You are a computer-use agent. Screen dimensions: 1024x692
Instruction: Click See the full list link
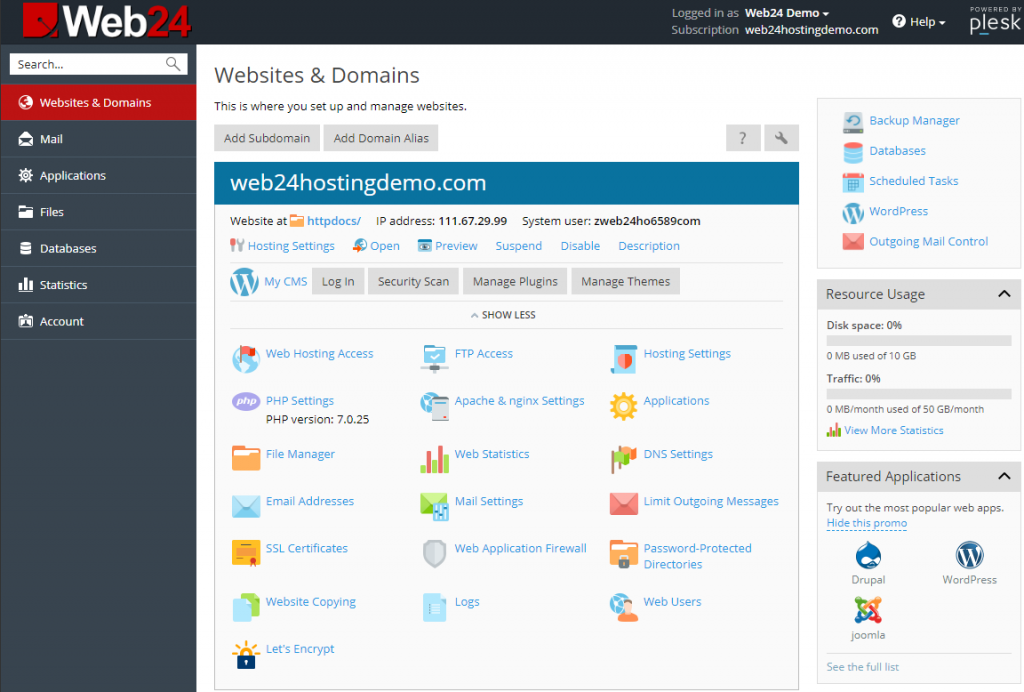[x=863, y=667]
